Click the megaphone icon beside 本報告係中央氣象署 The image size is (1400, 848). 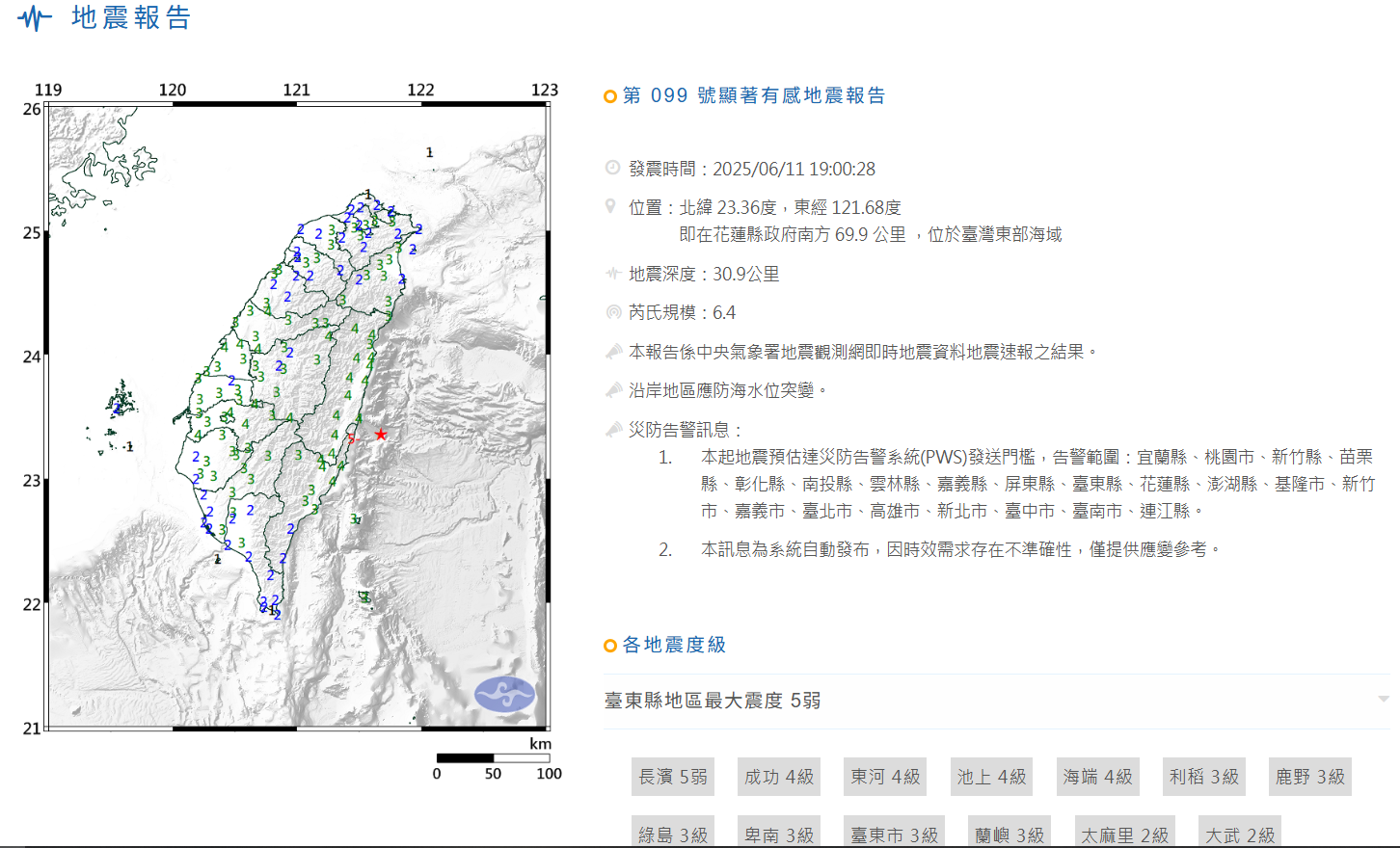click(613, 352)
